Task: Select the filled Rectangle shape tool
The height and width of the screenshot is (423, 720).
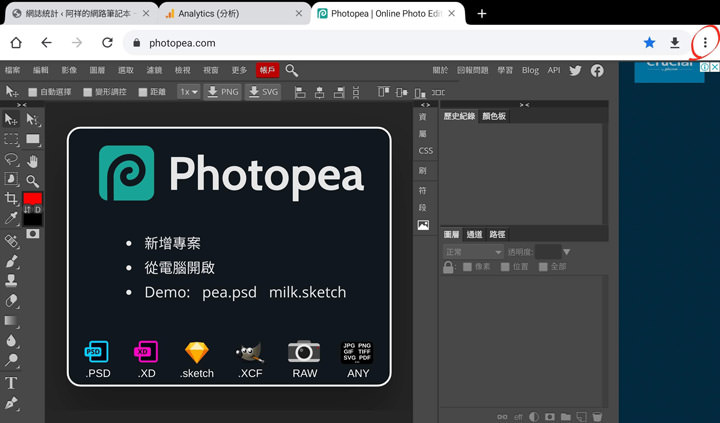Action: tap(33, 139)
